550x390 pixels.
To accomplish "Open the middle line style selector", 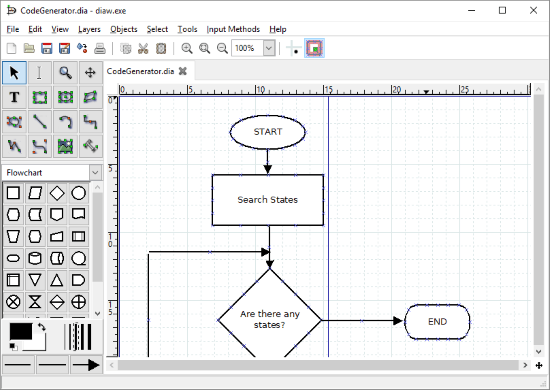I will pyautogui.click(x=52, y=365).
